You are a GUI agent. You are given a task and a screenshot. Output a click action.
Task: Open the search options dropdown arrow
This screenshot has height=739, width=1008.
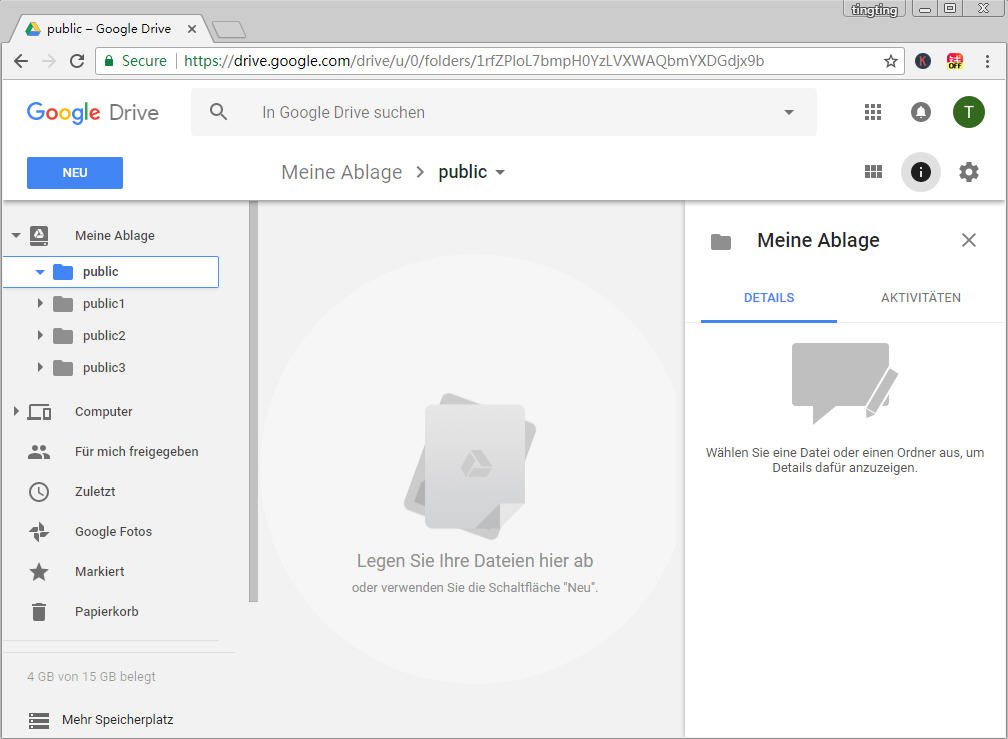(x=789, y=112)
